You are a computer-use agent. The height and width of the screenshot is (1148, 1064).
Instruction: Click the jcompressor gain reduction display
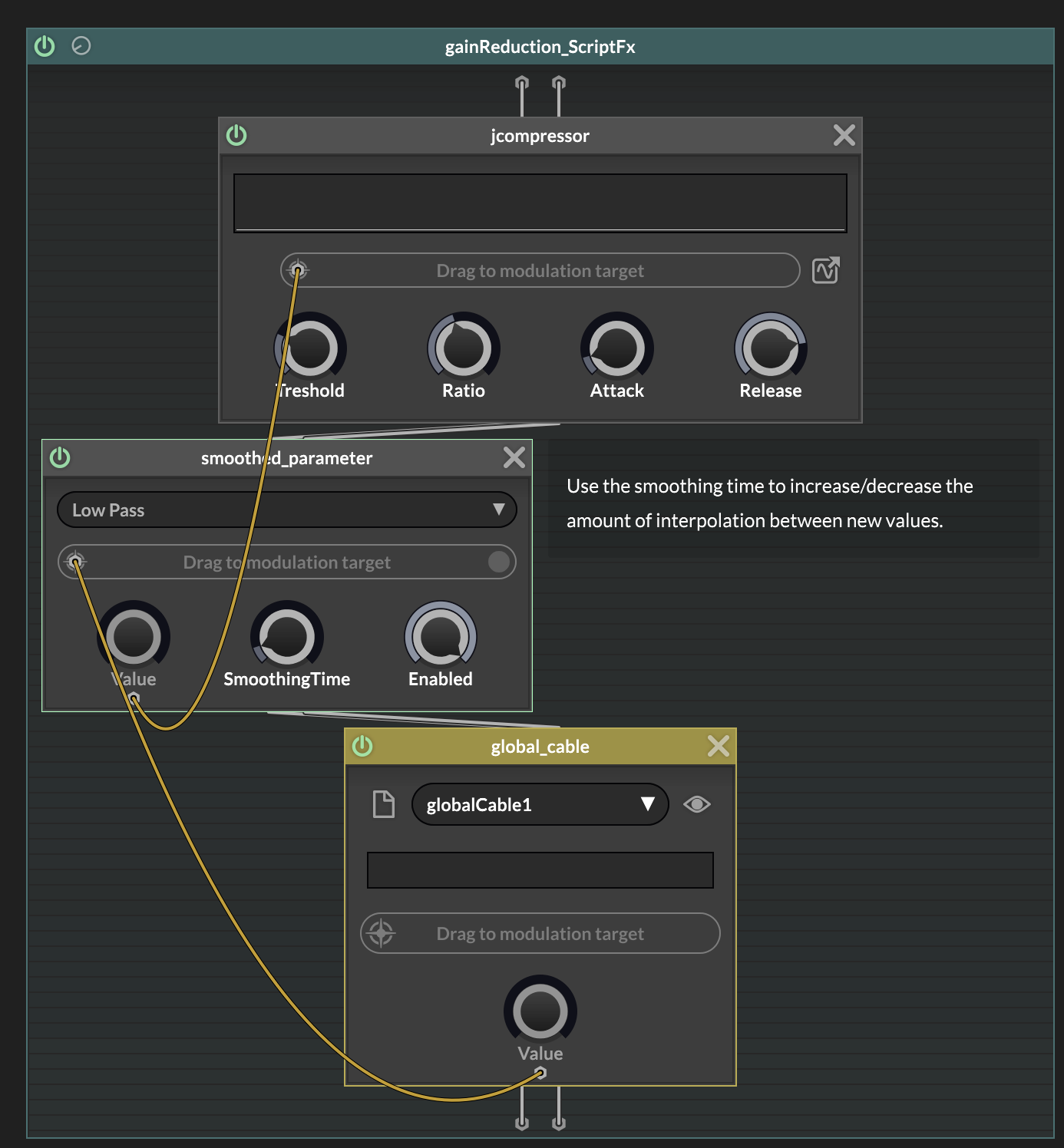point(540,203)
